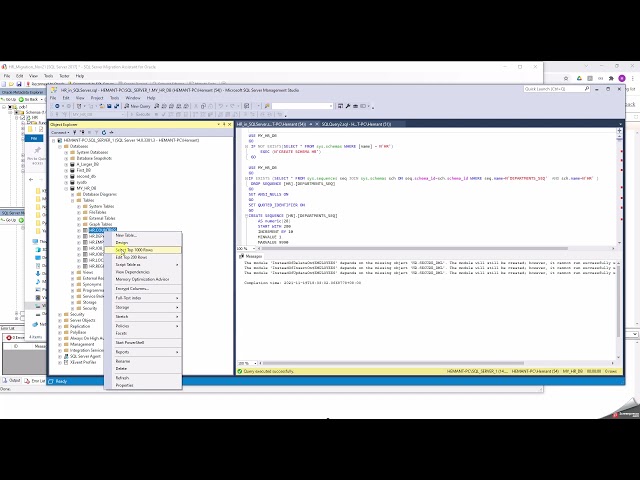Select the Database Diagrams tree item
The height and width of the screenshot is (480, 640).
point(100,194)
